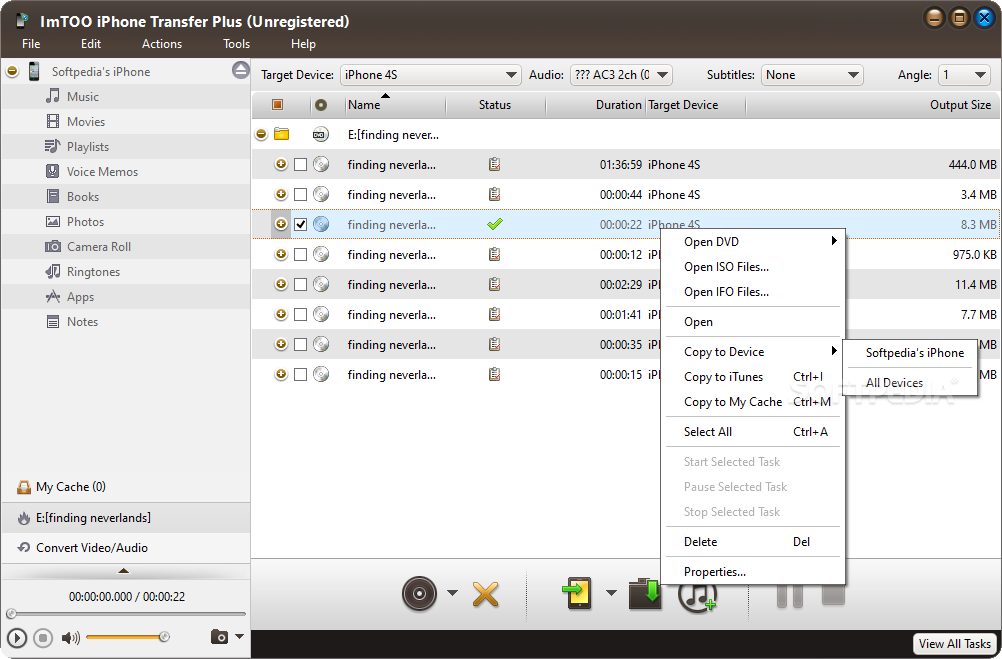Check the box for 00:02:29 title

300,284
